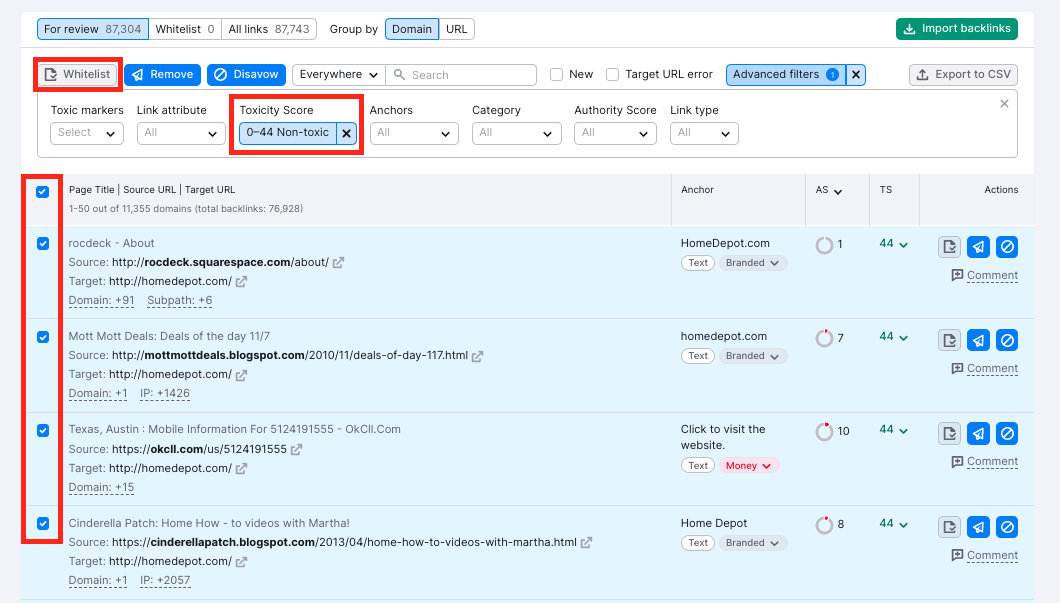1060x603 pixels.
Task: Toggle the Advanced filters button
Action: coord(786,74)
